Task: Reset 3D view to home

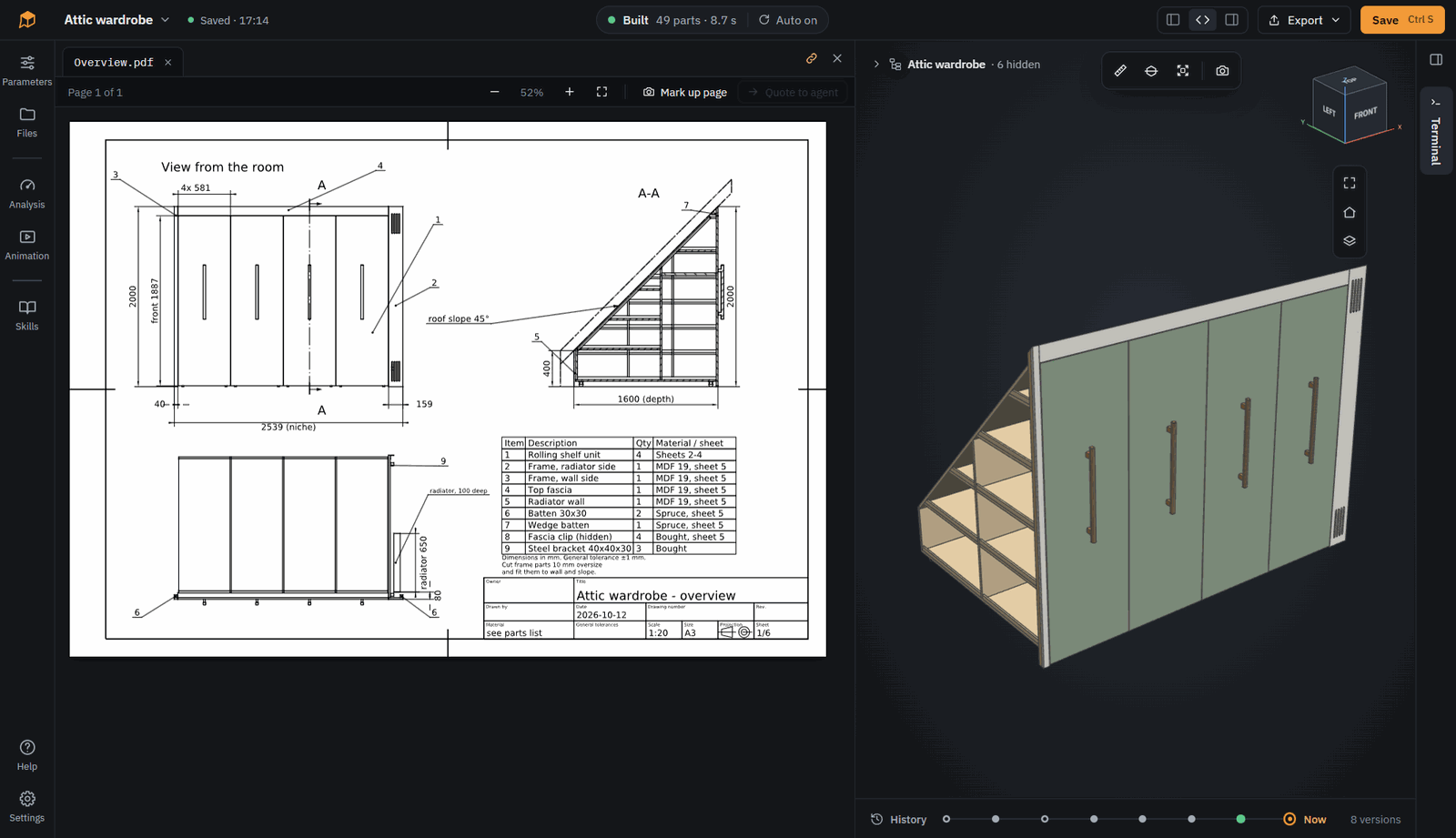Action: [1350, 212]
